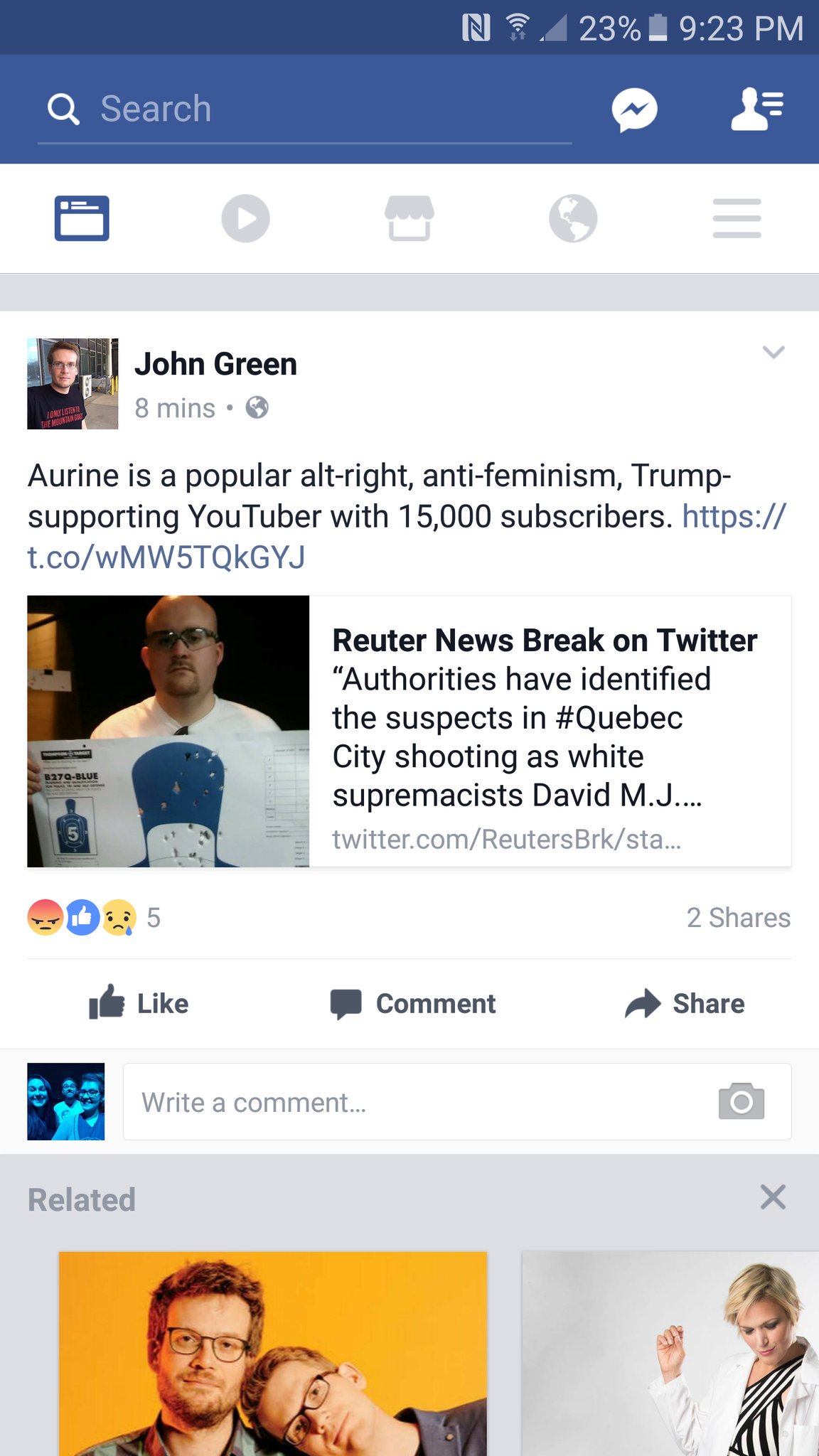View the 2 Shares list

coord(738,918)
